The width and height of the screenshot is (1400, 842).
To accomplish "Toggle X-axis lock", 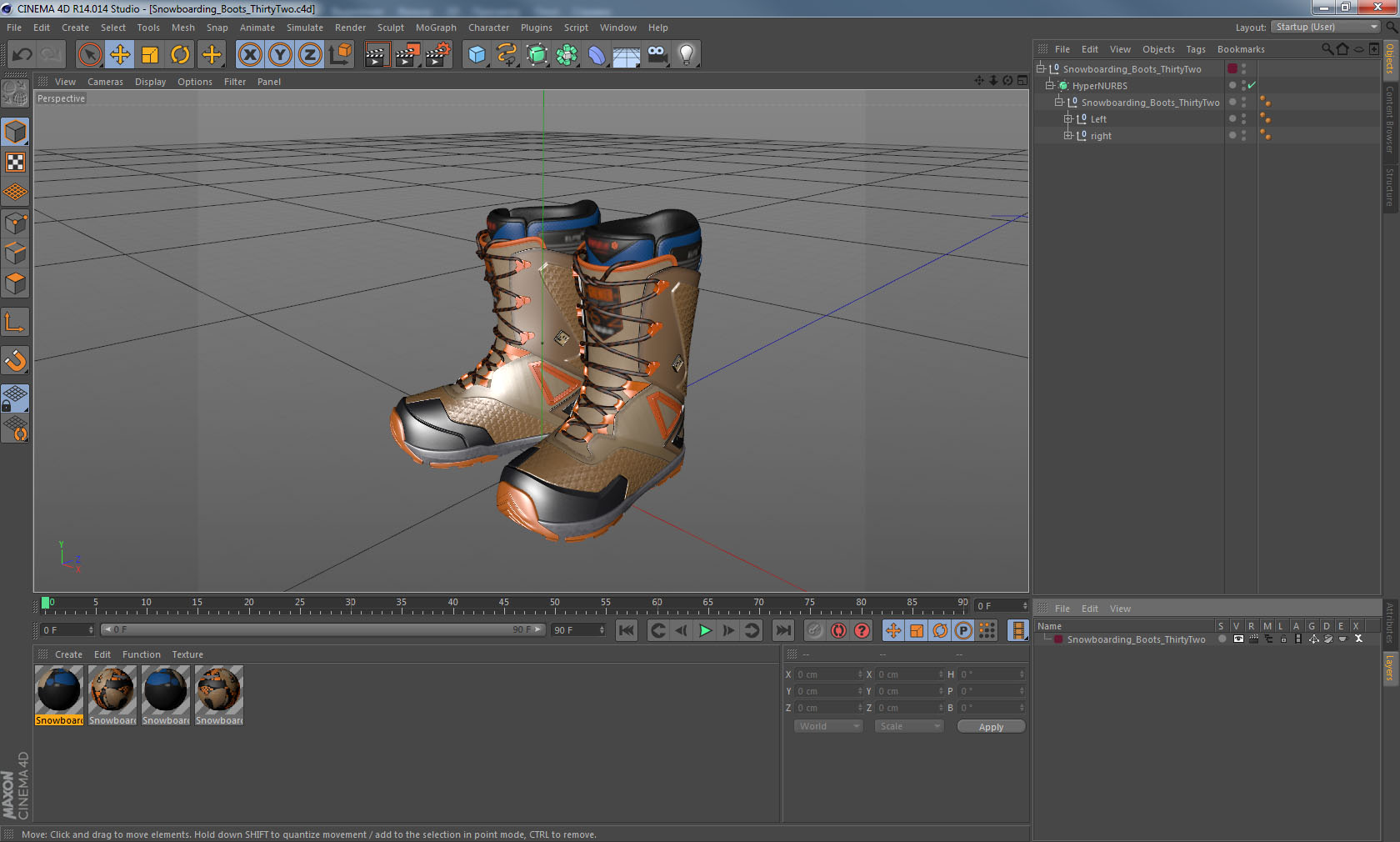I will [249, 55].
